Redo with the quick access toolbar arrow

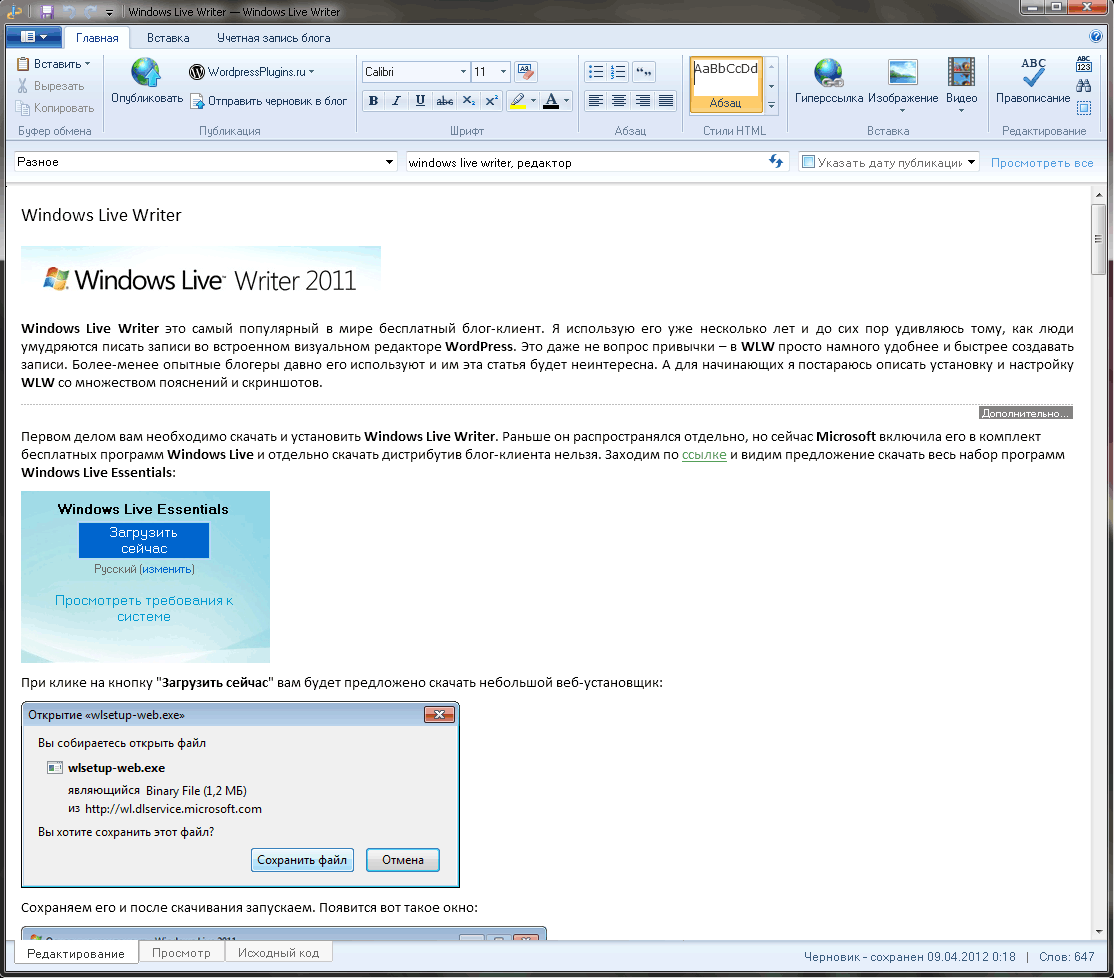click(90, 11)
